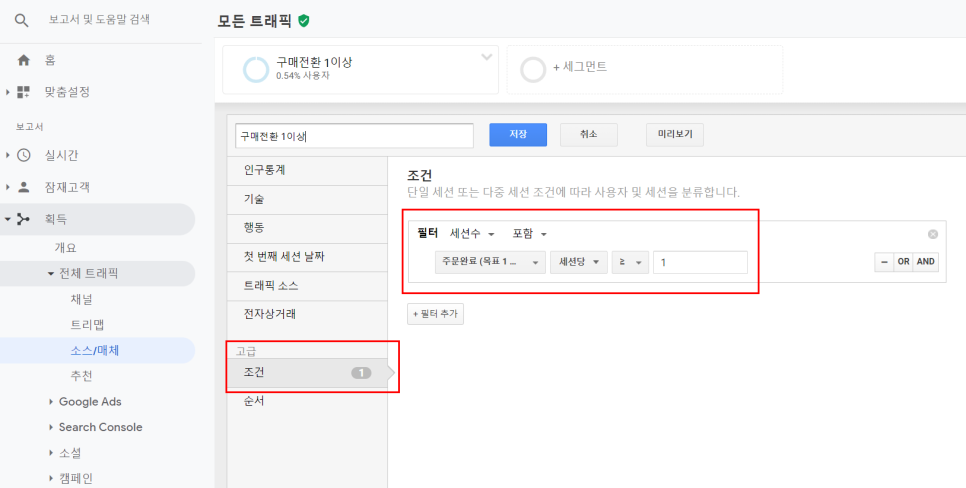Click the green verified shield icon
This screenshot has height=488, width=966.
(x=304, y=21)
